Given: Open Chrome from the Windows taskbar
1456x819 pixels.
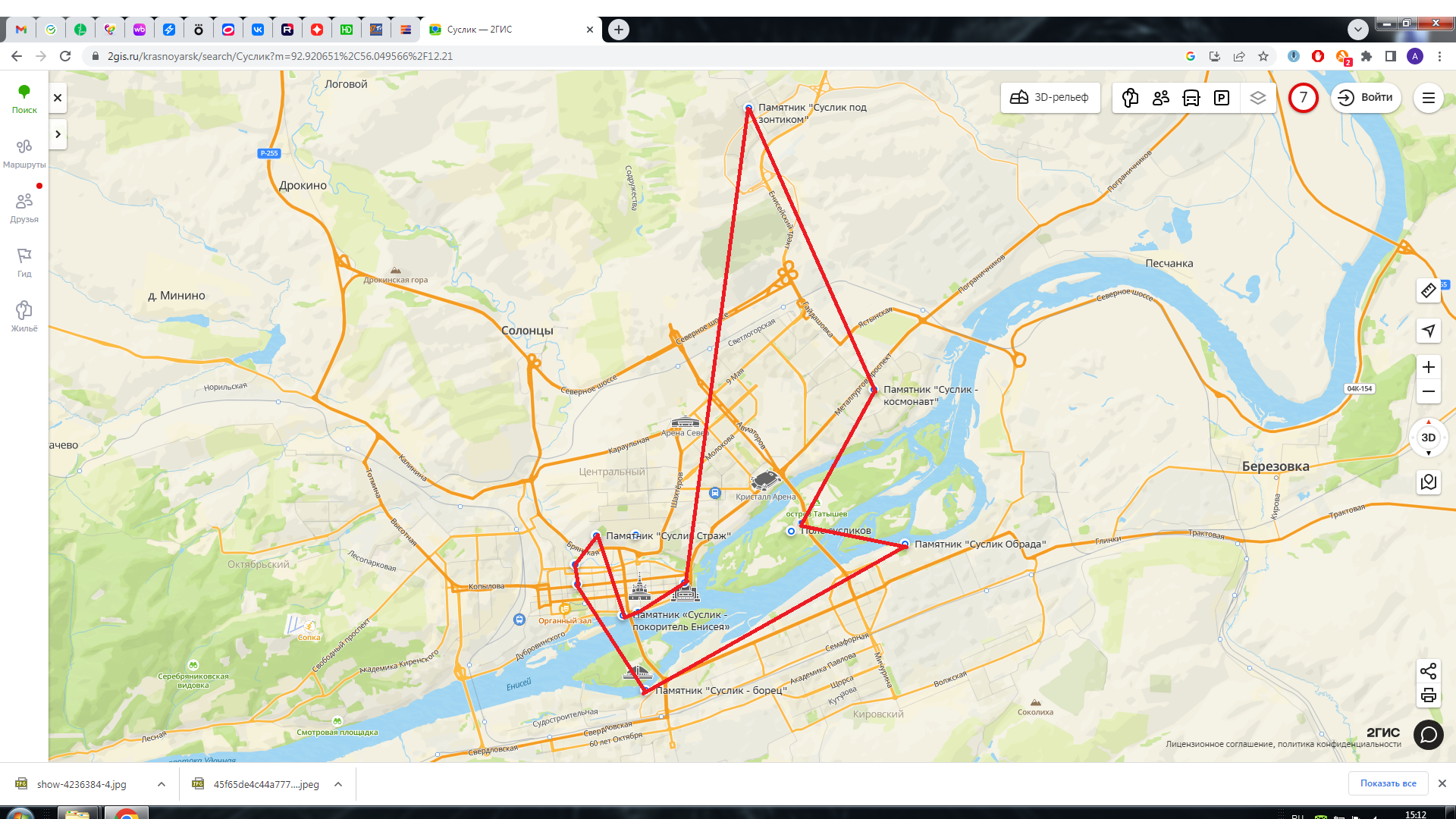Looking at the screenshot, I should coord(127,814).
